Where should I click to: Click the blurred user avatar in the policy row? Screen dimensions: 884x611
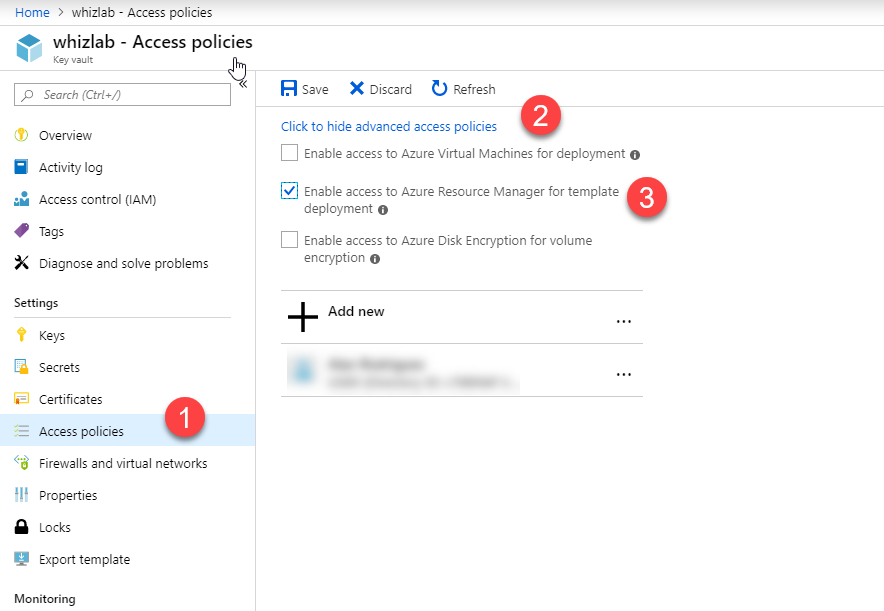coord(303,370)
